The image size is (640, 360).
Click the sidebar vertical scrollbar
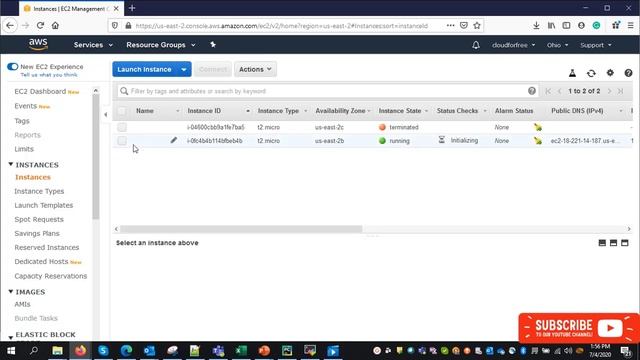pos(96,157)
